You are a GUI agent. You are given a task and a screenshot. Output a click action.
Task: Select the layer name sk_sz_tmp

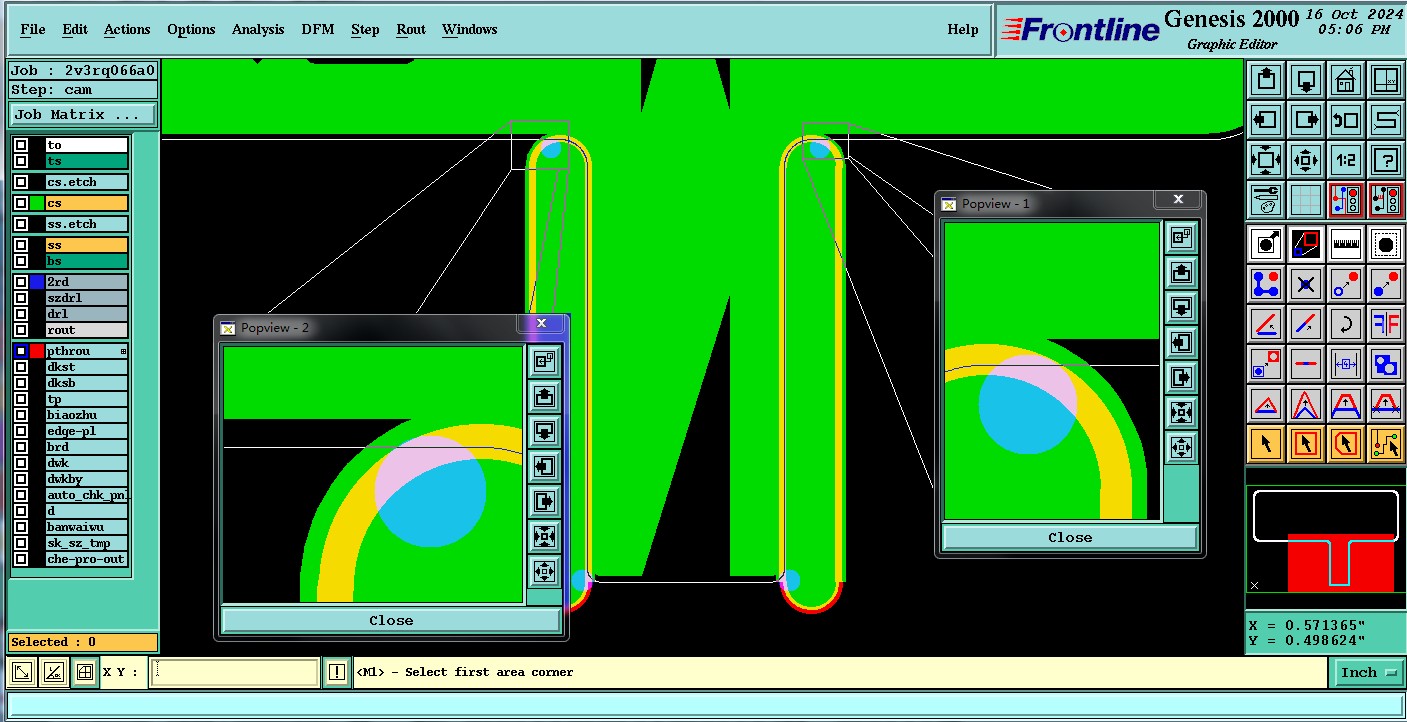(87, 543)
